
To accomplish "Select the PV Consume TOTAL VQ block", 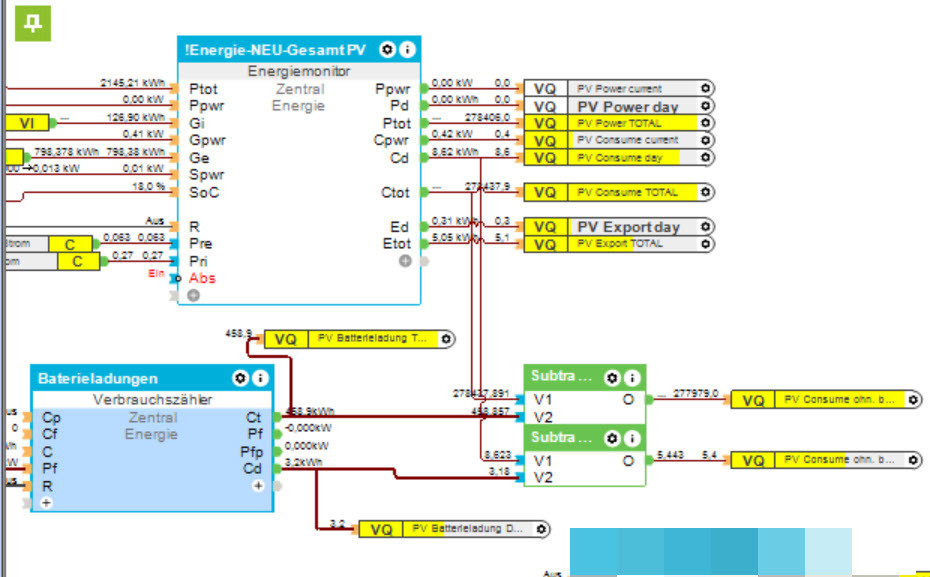I will tap(619, 192).
